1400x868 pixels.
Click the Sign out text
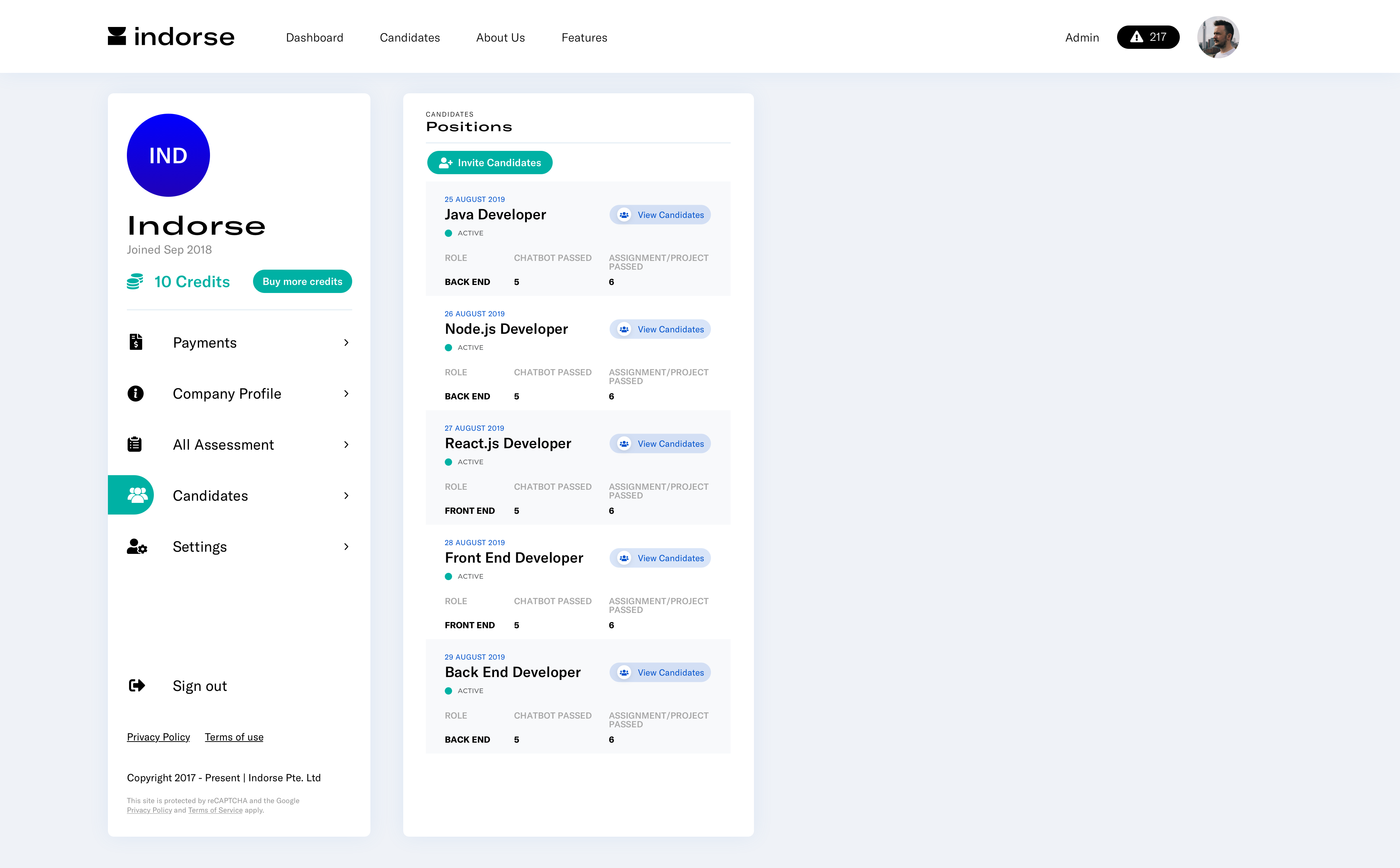[x=199, y=686]
